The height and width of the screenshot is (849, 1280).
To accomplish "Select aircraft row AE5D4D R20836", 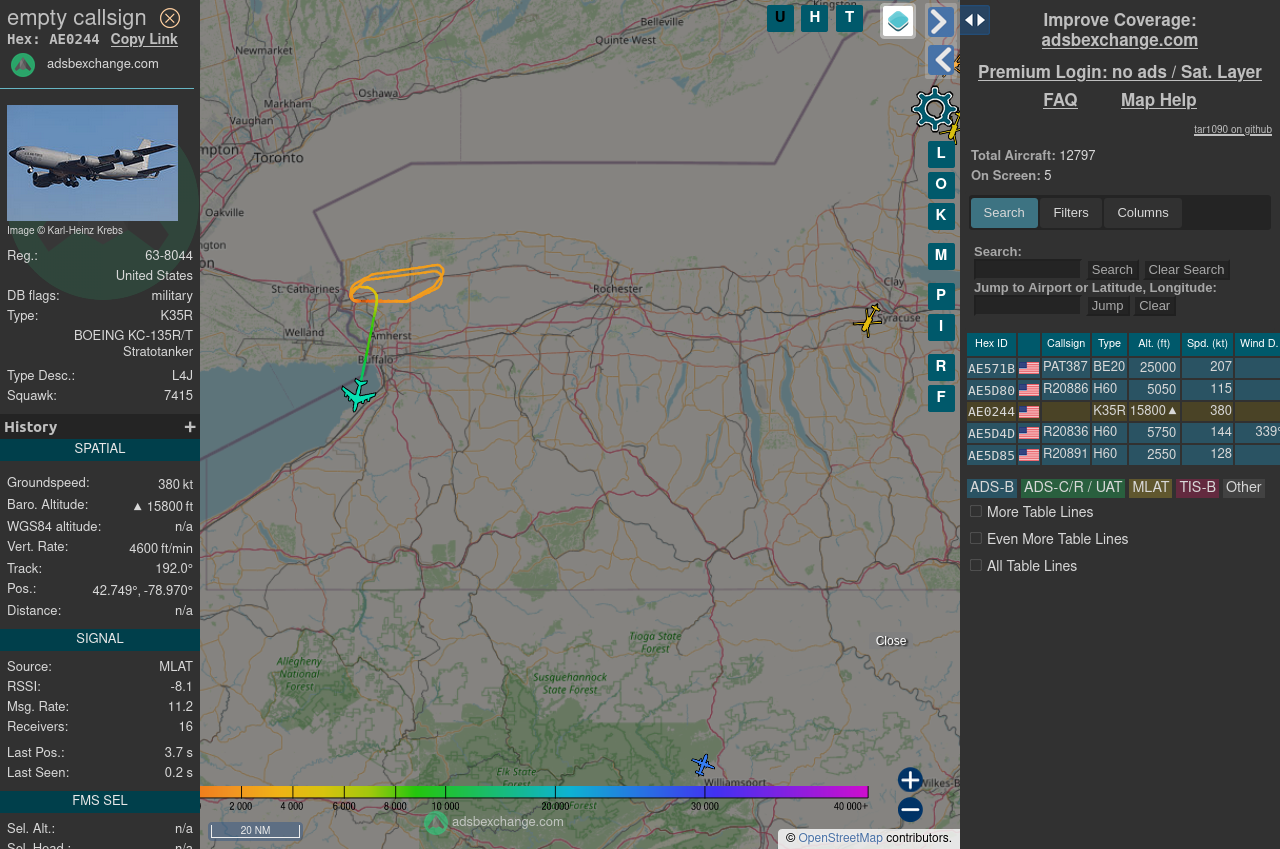I will pyautogui.click(x=1123, y=433).
